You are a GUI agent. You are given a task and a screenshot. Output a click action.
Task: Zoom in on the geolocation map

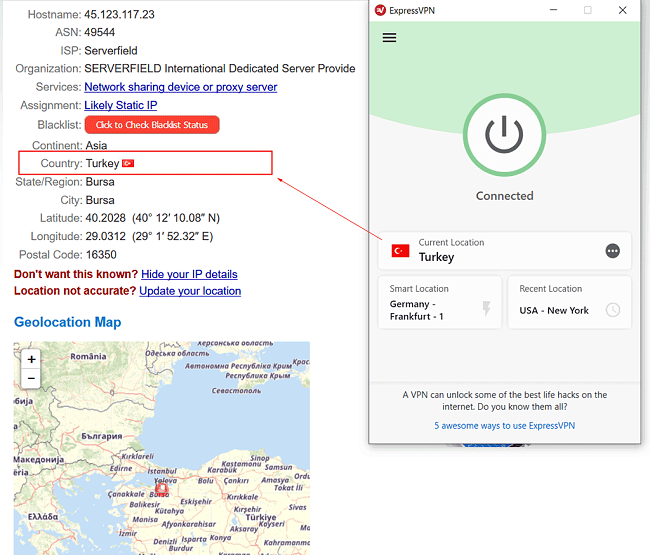[x=31, y=359]
